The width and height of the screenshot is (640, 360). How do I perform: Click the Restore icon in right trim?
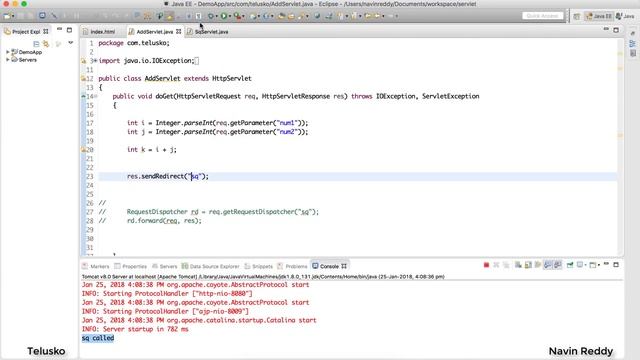633,33
